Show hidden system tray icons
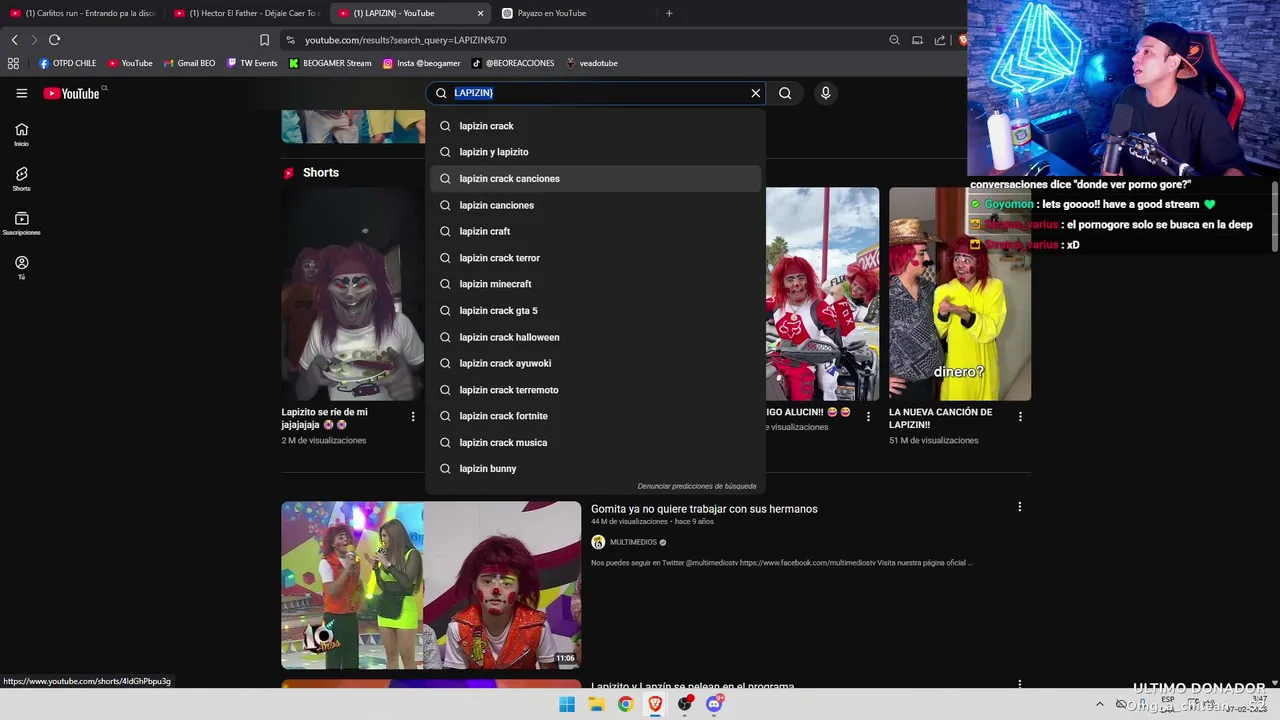 point(1099,704)
